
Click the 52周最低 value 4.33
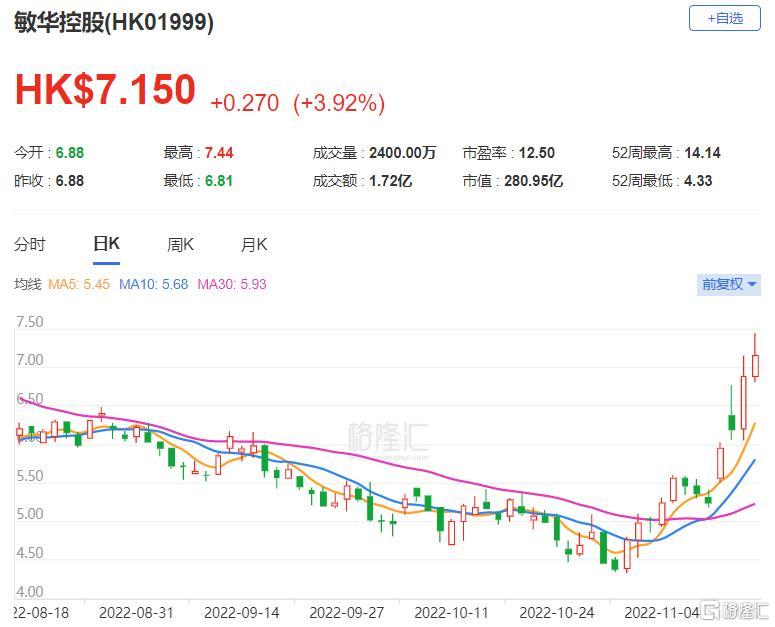tap(698, 181)
